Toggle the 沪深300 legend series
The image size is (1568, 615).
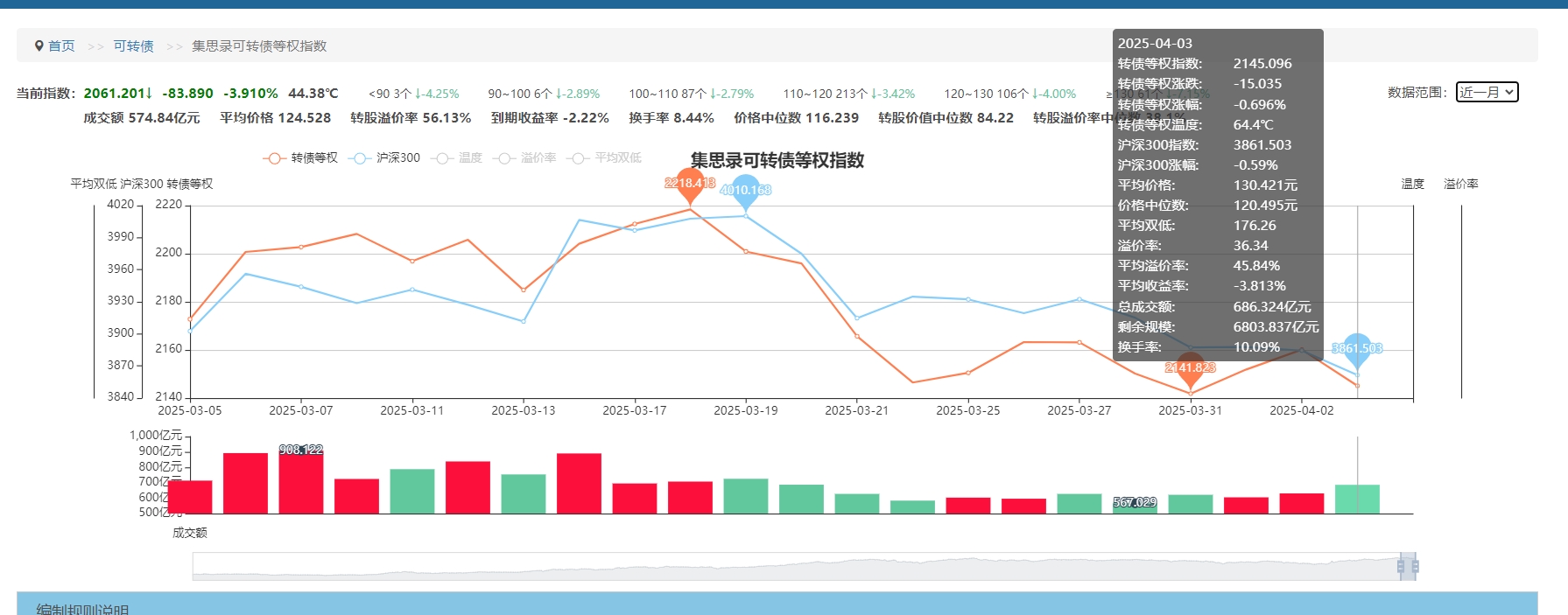click(384, 158)
